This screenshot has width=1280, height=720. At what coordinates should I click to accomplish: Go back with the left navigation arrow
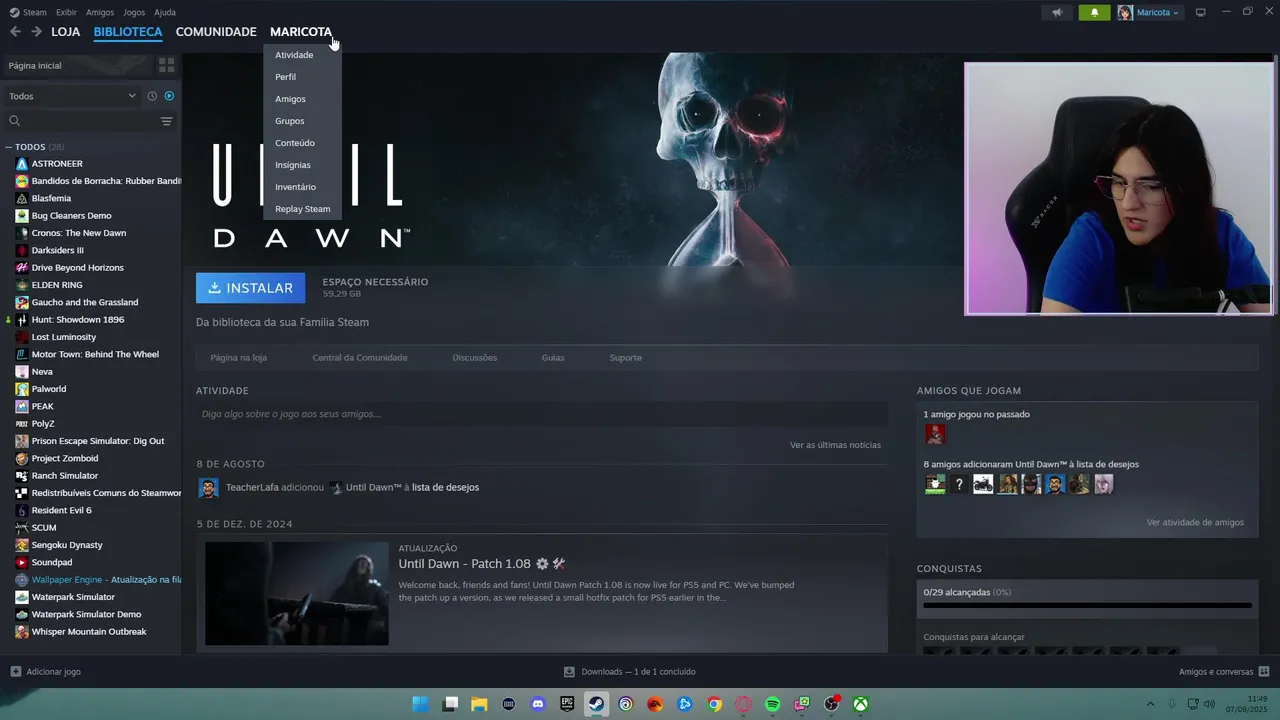pyautogui.click(x=15, y=32)
